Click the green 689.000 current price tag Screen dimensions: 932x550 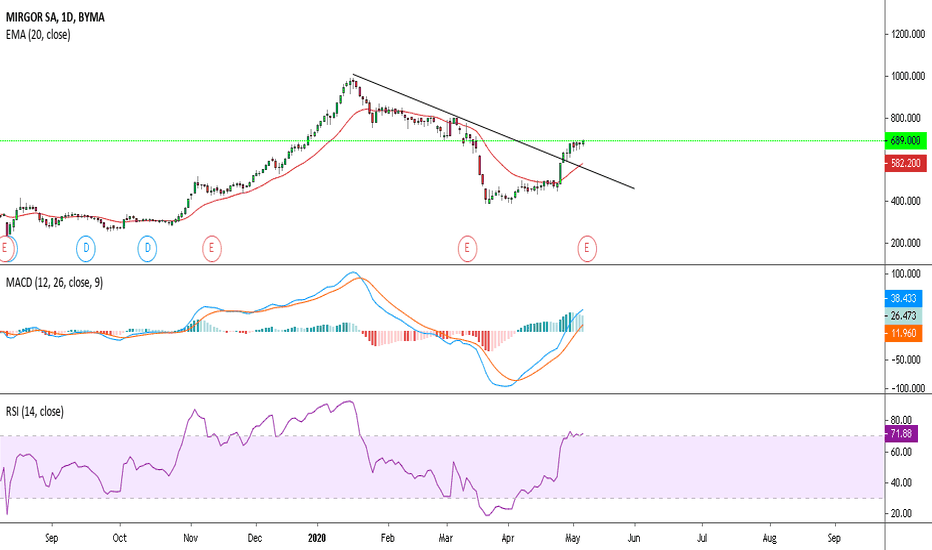tap(905, 141)
